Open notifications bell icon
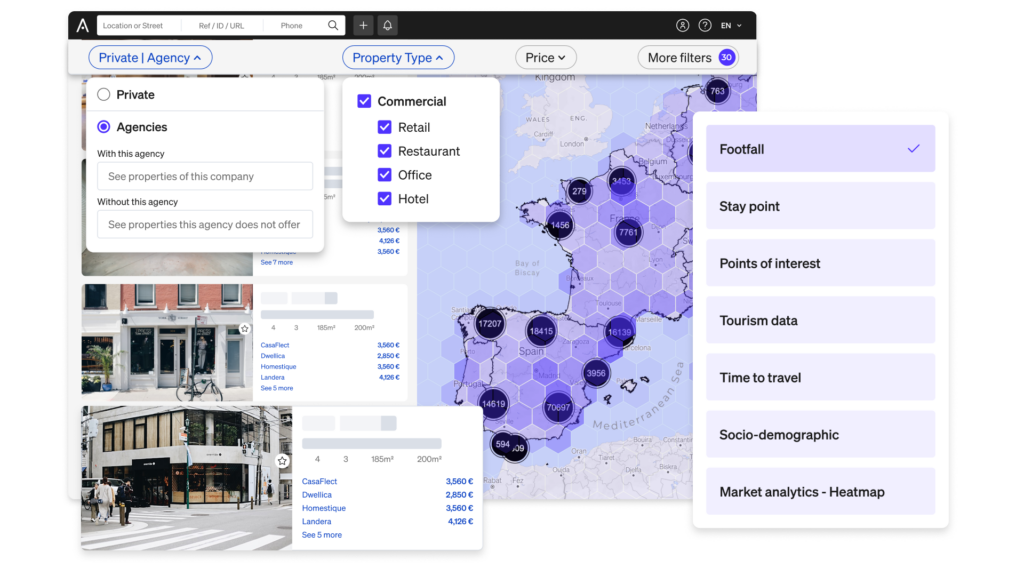 pyautogui.click(x=387, y=25)
